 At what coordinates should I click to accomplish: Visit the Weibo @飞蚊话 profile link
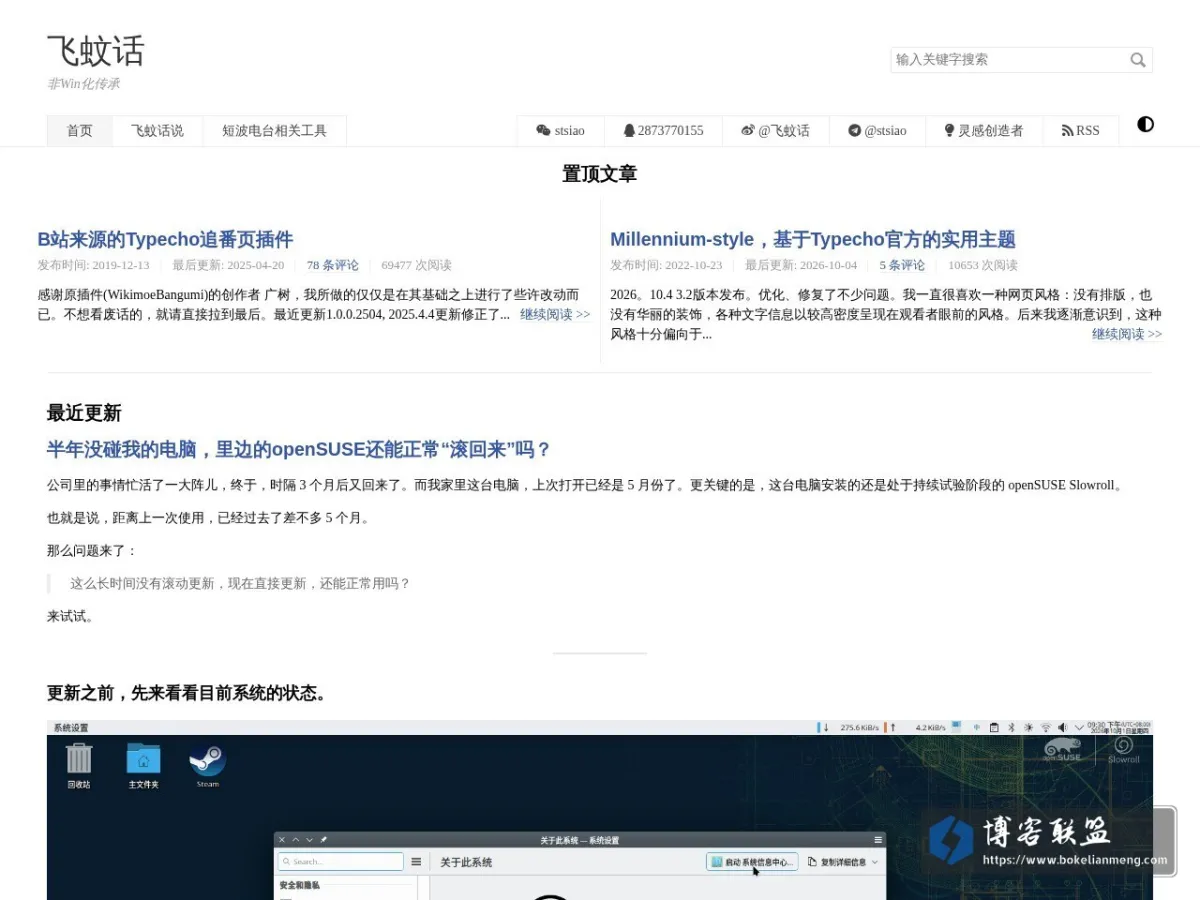tap(775, 131)
